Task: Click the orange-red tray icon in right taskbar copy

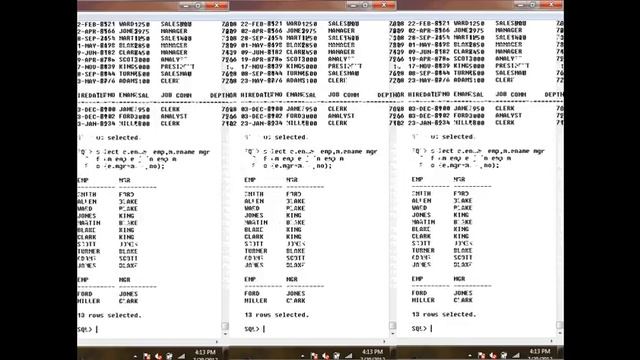Action: [493, 356]
